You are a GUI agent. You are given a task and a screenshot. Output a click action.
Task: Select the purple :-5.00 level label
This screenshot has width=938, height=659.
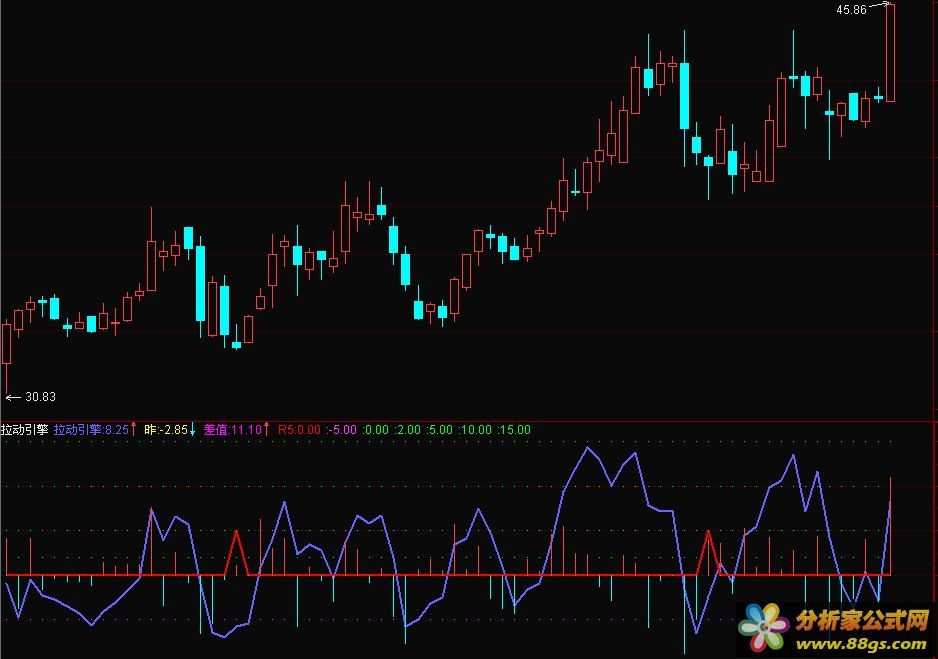point(342,429)
